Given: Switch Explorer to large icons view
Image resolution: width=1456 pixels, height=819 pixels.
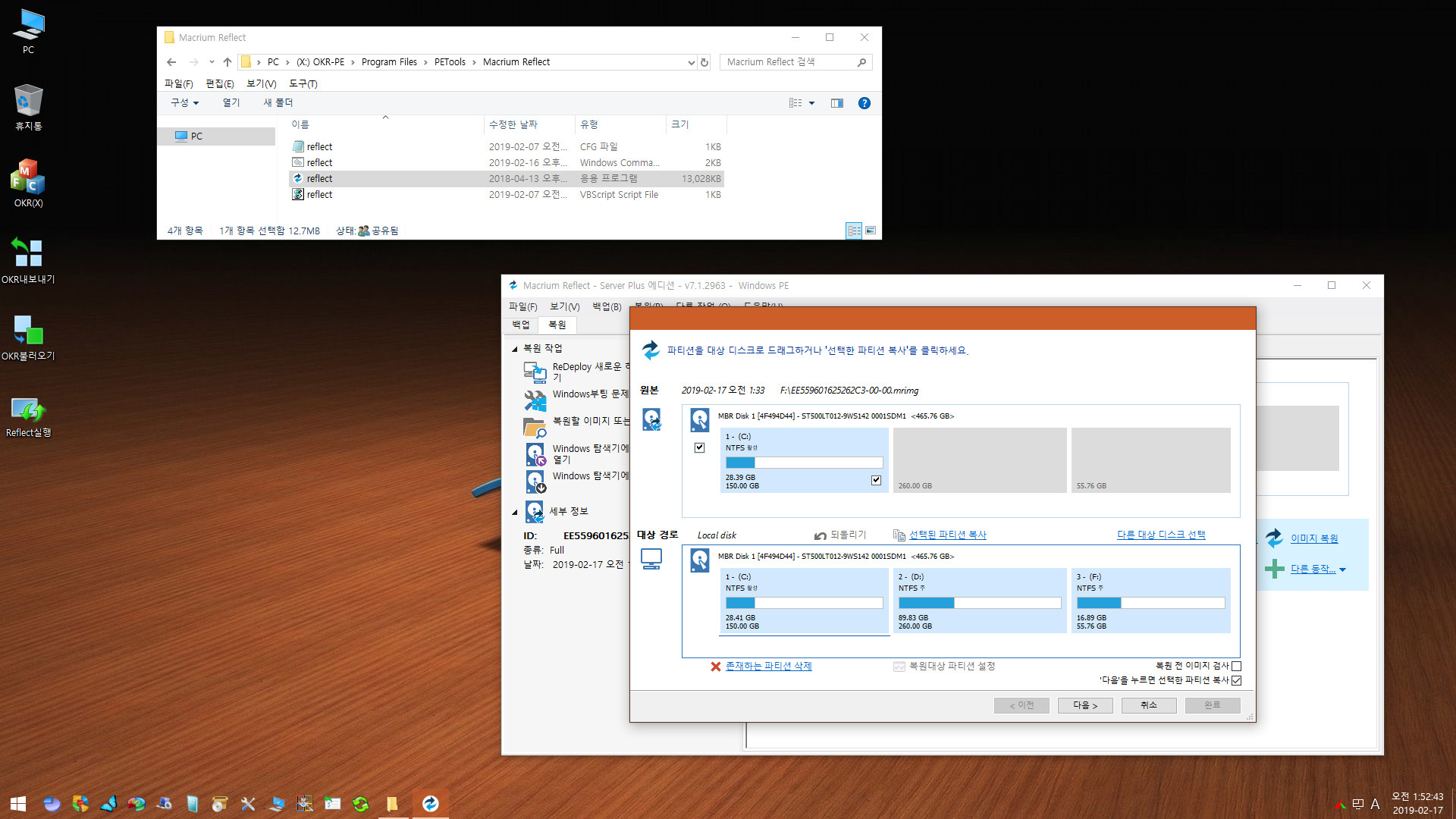Looking at the screenshot, I should point(871,231).
